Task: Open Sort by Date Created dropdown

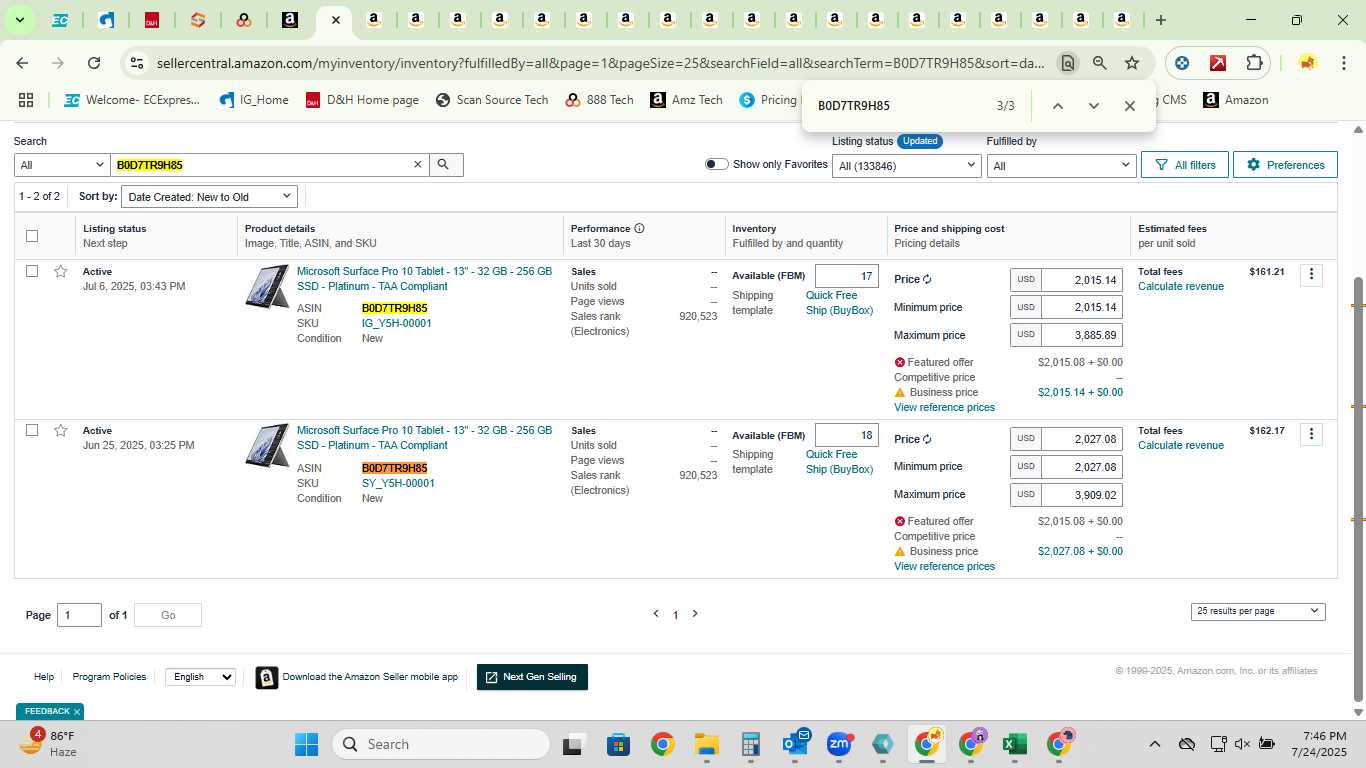Action: (x=209, y=197)
